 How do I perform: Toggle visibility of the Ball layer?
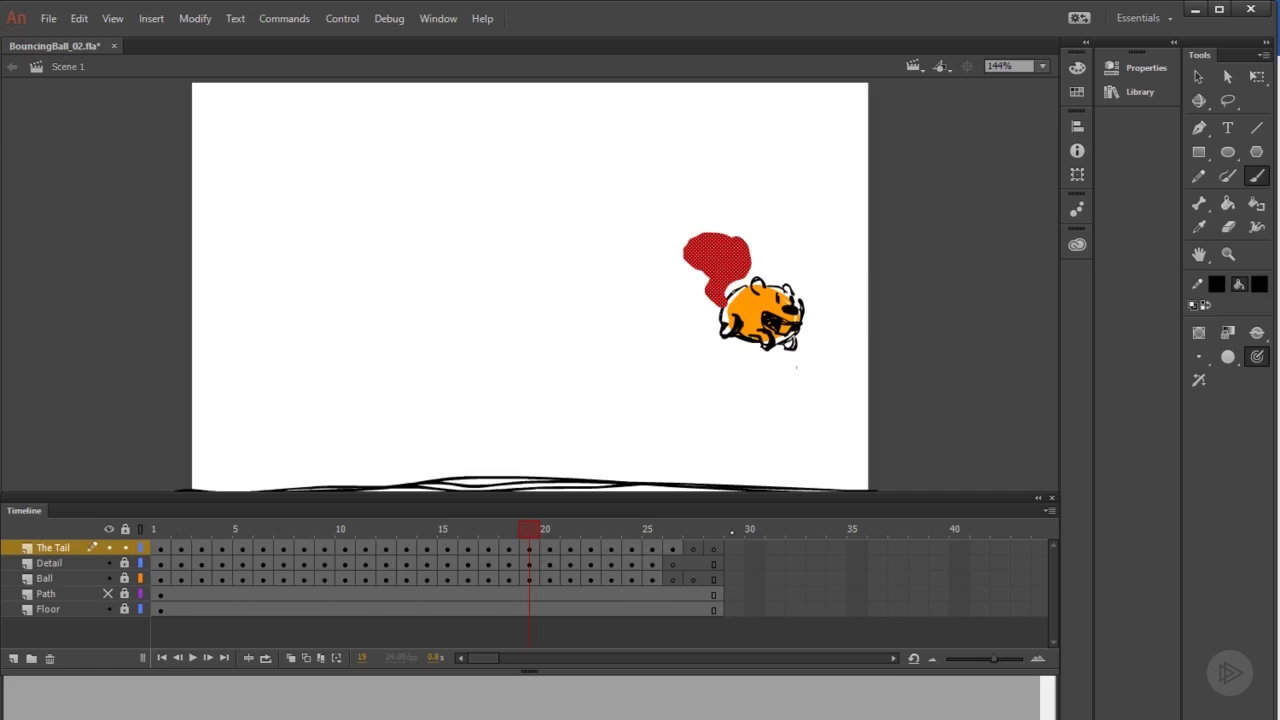[109, 579]
